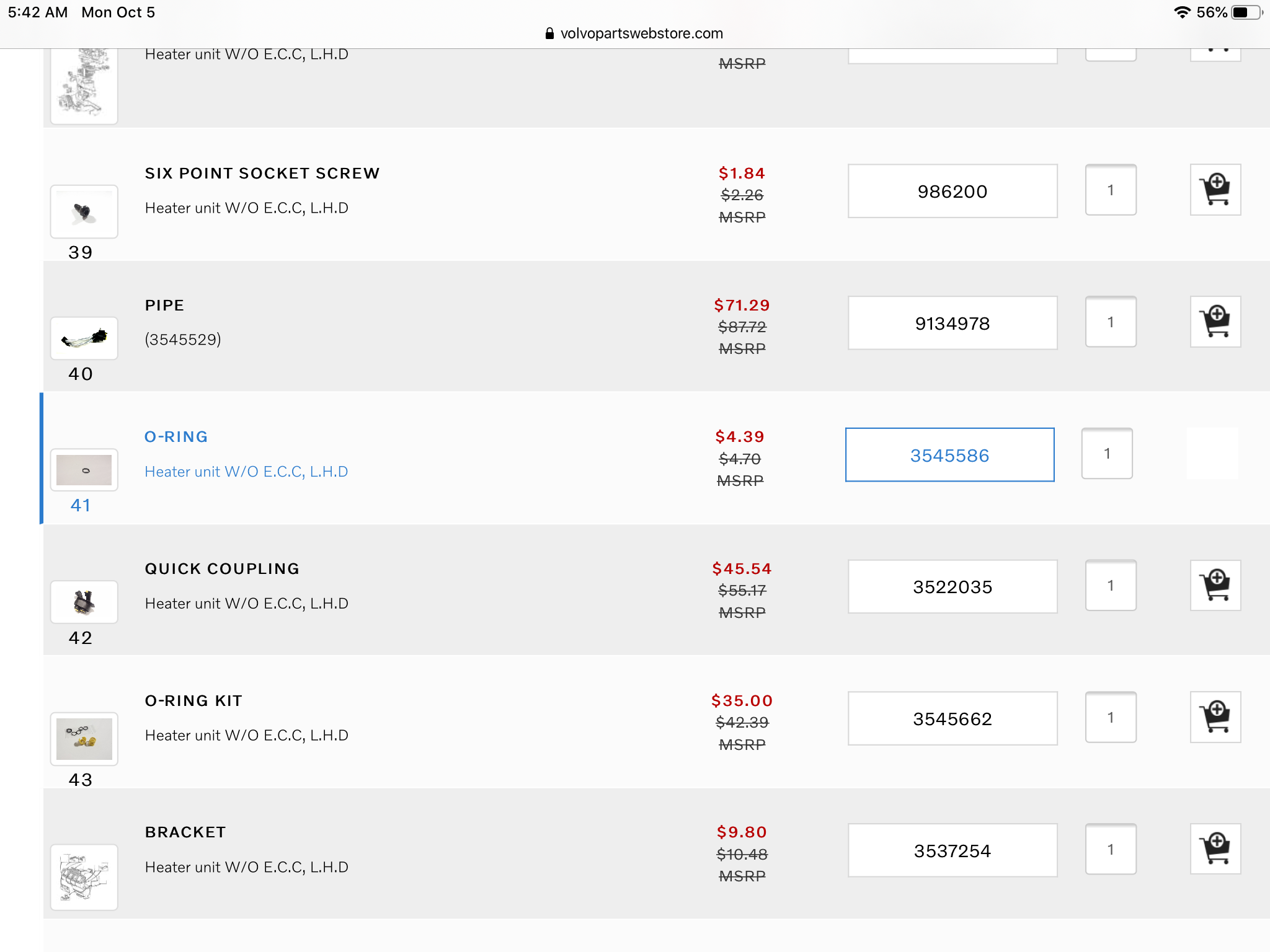Edit quantity field for O-Ring item 41
This screenshot has width=1270, height=952.
tap(1106, 454)
